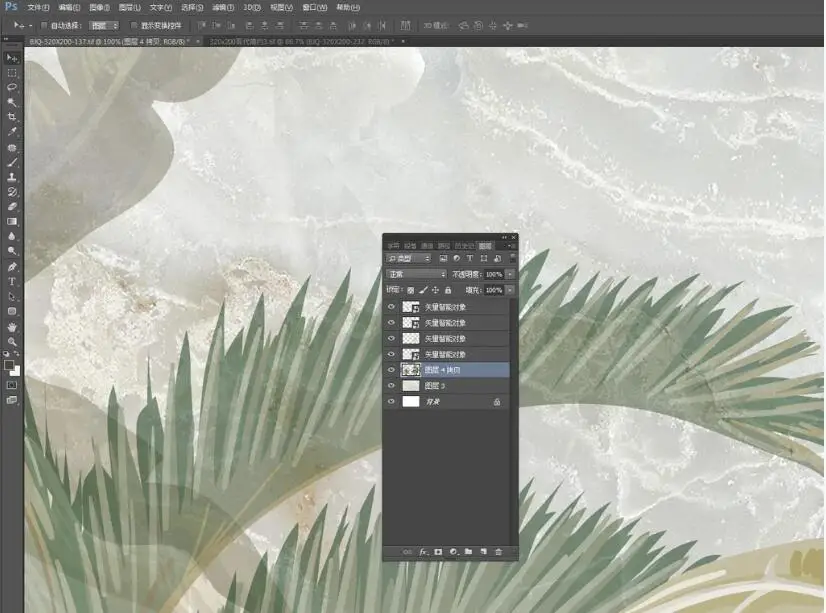Toggle lock image pixels brush icon

423,290
